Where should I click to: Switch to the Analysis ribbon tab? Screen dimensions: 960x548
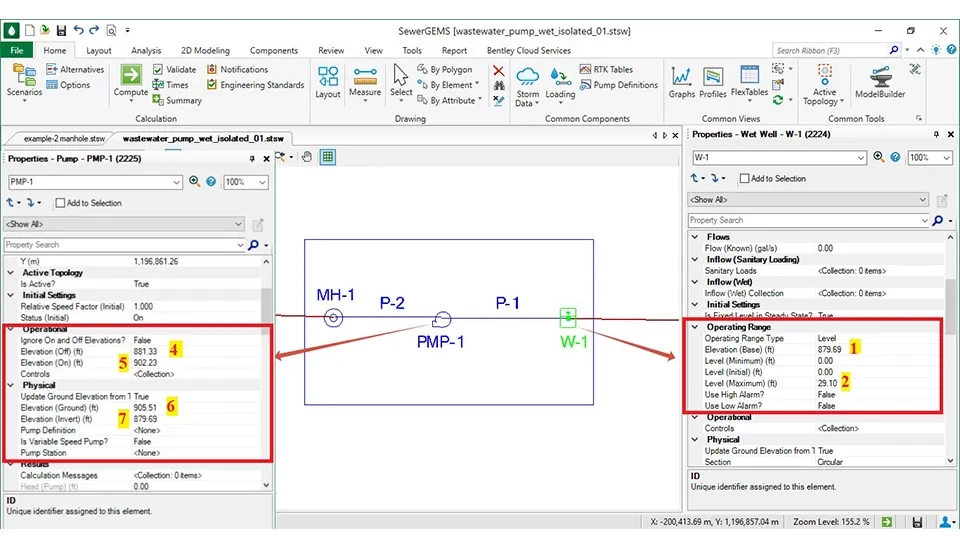coord(146,50)
